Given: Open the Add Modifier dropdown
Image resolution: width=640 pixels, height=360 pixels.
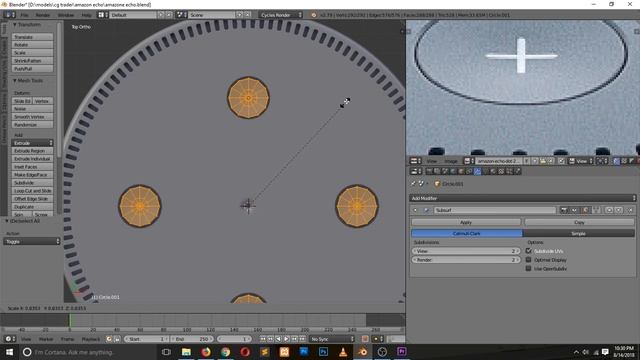Looking at the screenshot, I should 522,198.
